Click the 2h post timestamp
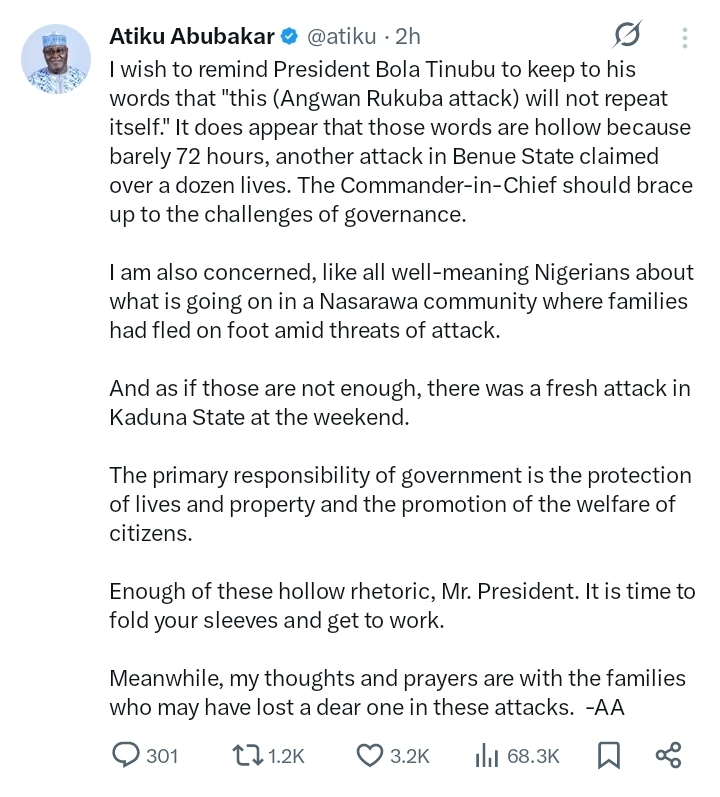Image resolution: width=720 pixels, height=797 pixels. click(x=408, y=37)
